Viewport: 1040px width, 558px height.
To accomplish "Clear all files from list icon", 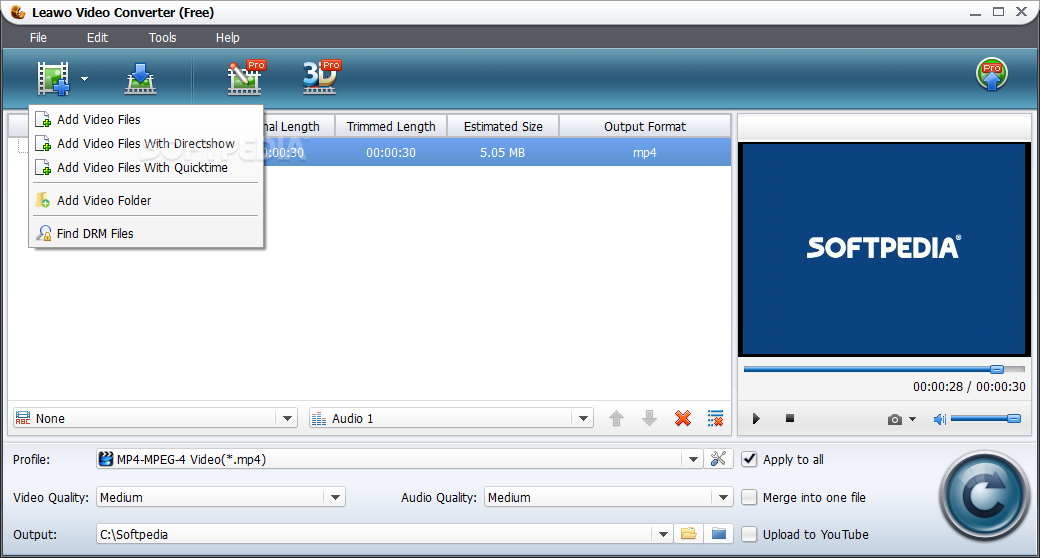I will [716, 418].
